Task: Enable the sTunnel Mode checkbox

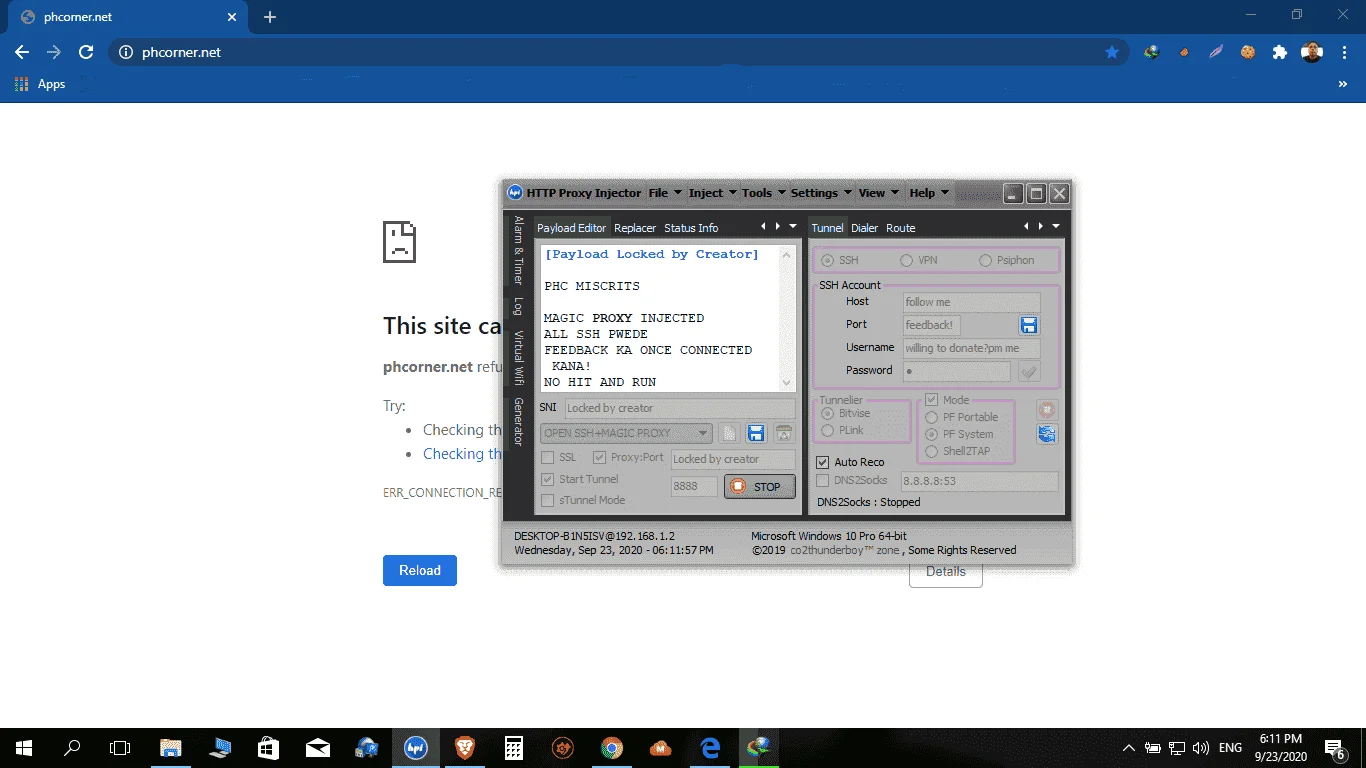Action: 547,500
